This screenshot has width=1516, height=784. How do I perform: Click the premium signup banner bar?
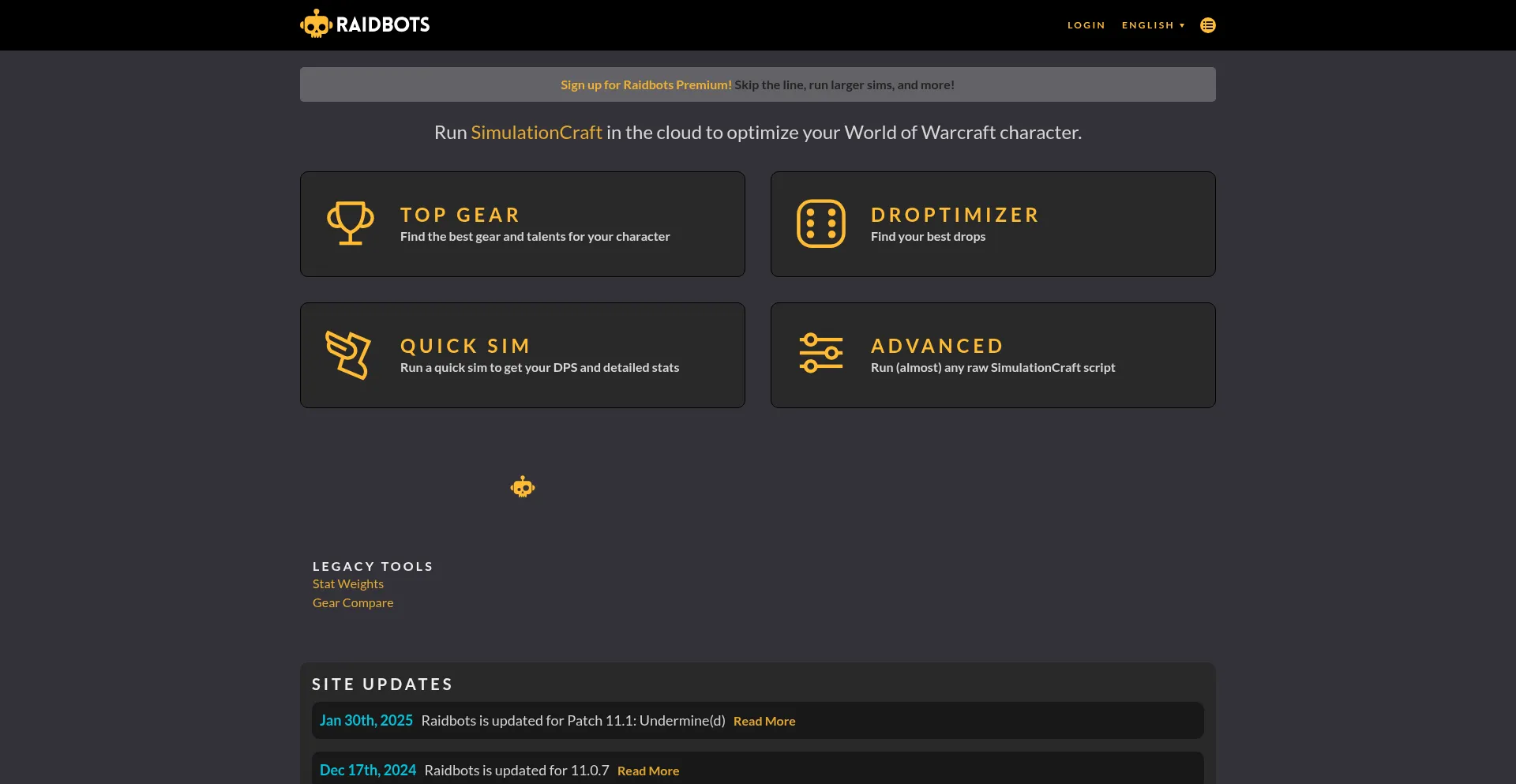(x=757, y=84)
